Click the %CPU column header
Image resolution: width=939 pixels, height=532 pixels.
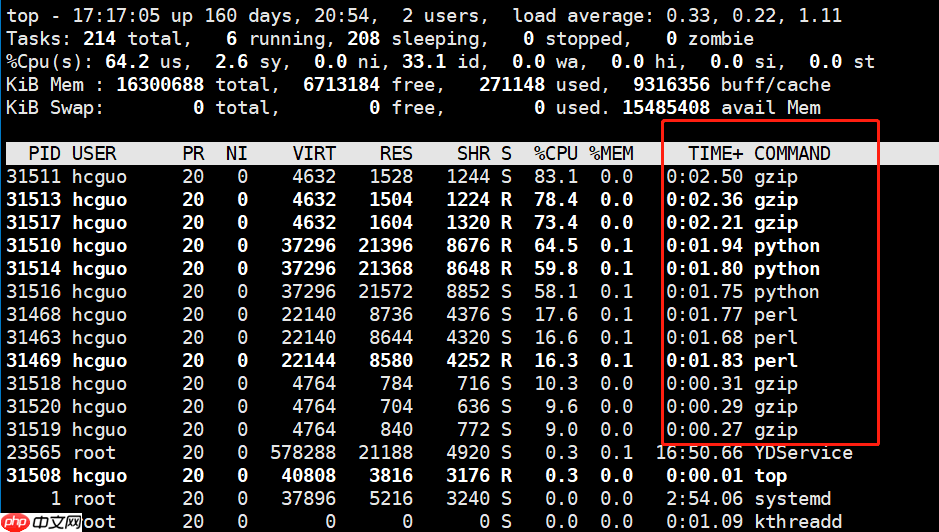(x=555, y=153)
